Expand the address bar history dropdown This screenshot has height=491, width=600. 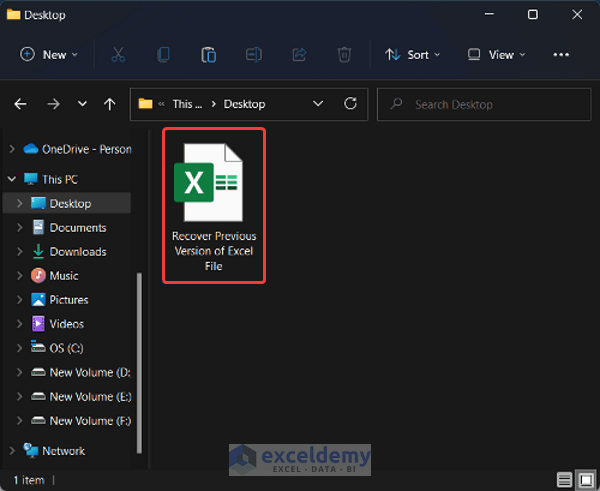318,104
